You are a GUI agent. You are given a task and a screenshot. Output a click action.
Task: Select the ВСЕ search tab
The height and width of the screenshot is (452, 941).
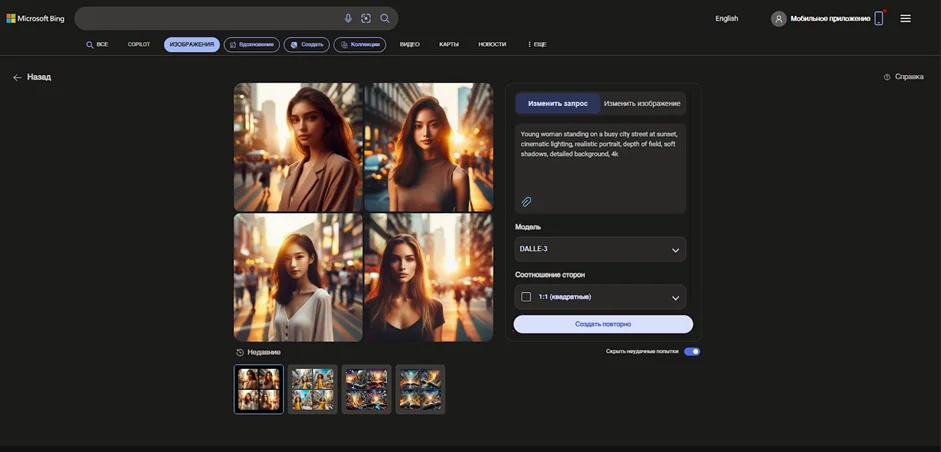click(97, 44)
